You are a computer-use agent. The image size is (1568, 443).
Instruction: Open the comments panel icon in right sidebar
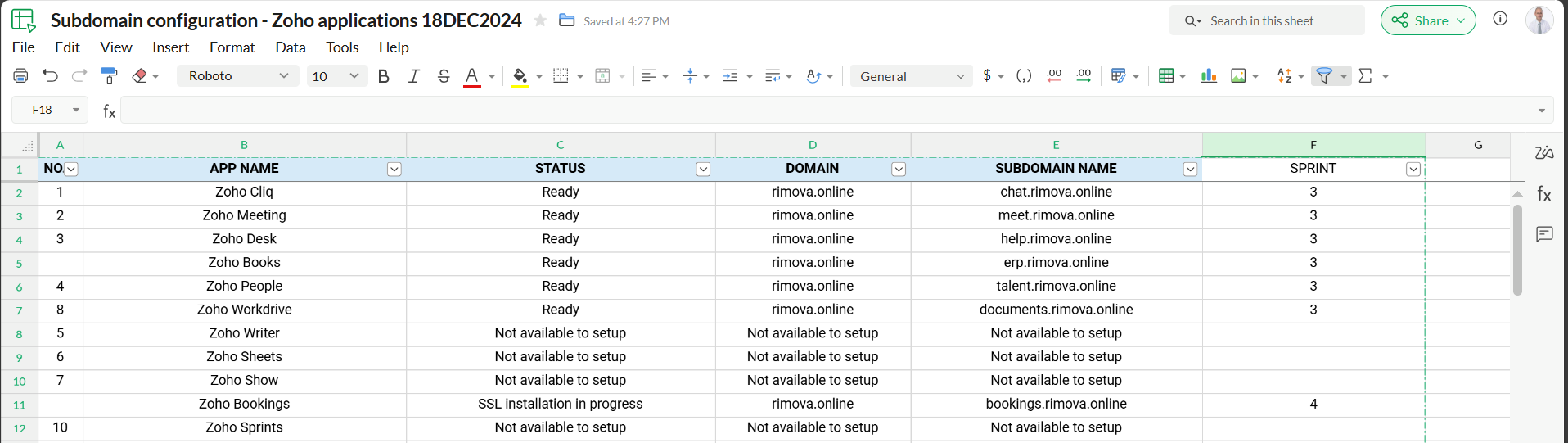pos(1544,235)
